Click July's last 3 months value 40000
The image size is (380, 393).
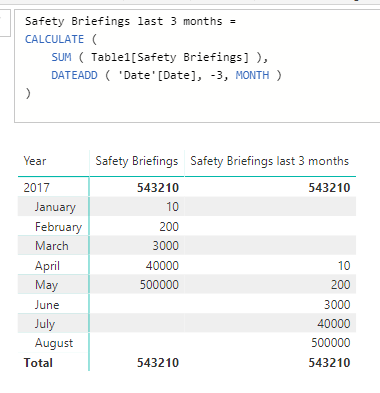point(334,324)
